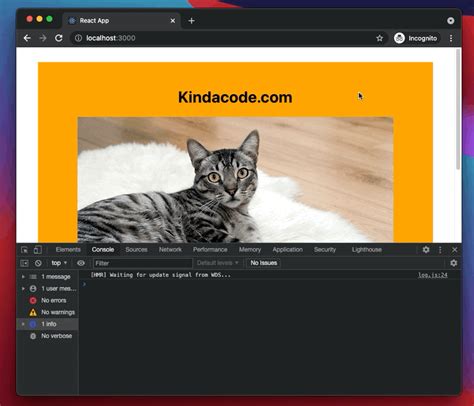This screenshot has width=474, height=406.
Task: Open console settings gear
Action: (x=453, y=263)
